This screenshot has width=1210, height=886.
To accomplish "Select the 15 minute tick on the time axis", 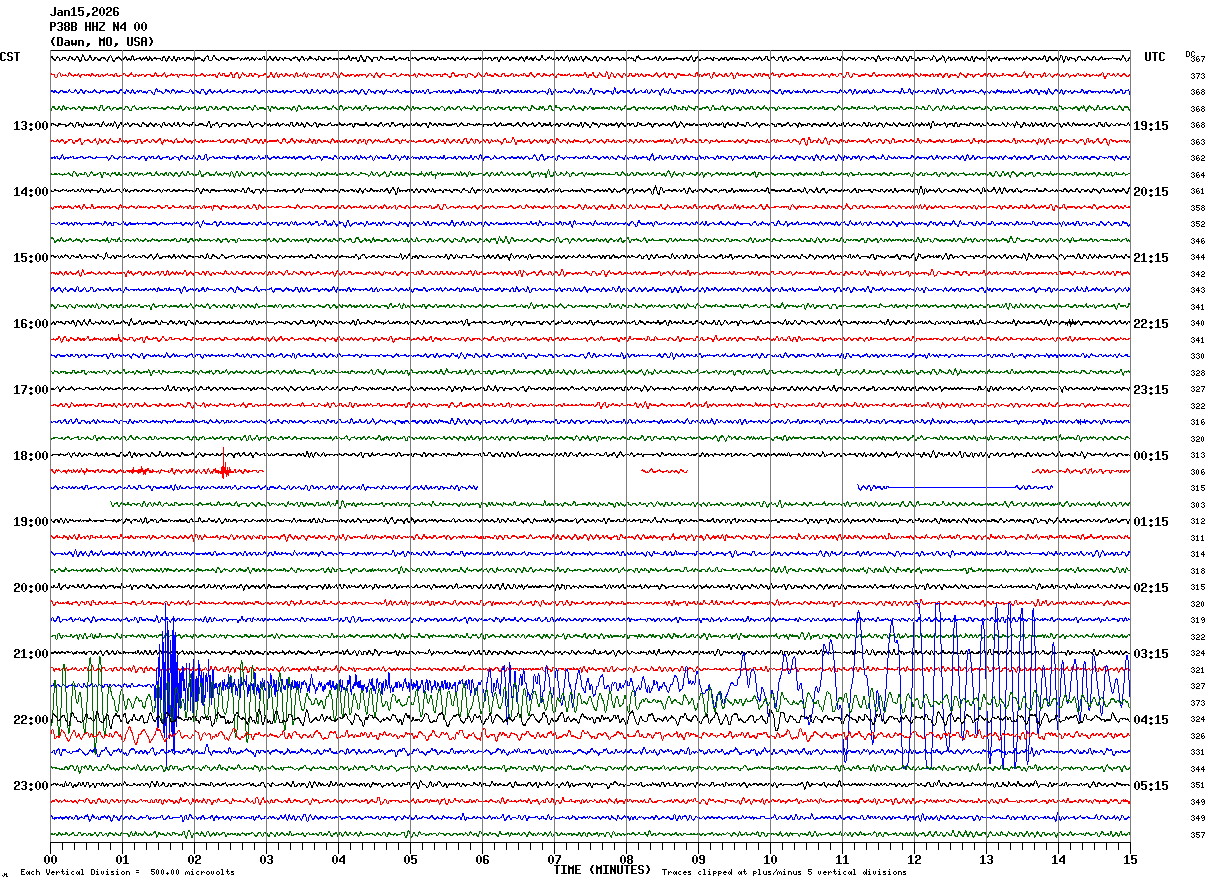I will [x=1129, y=859].
